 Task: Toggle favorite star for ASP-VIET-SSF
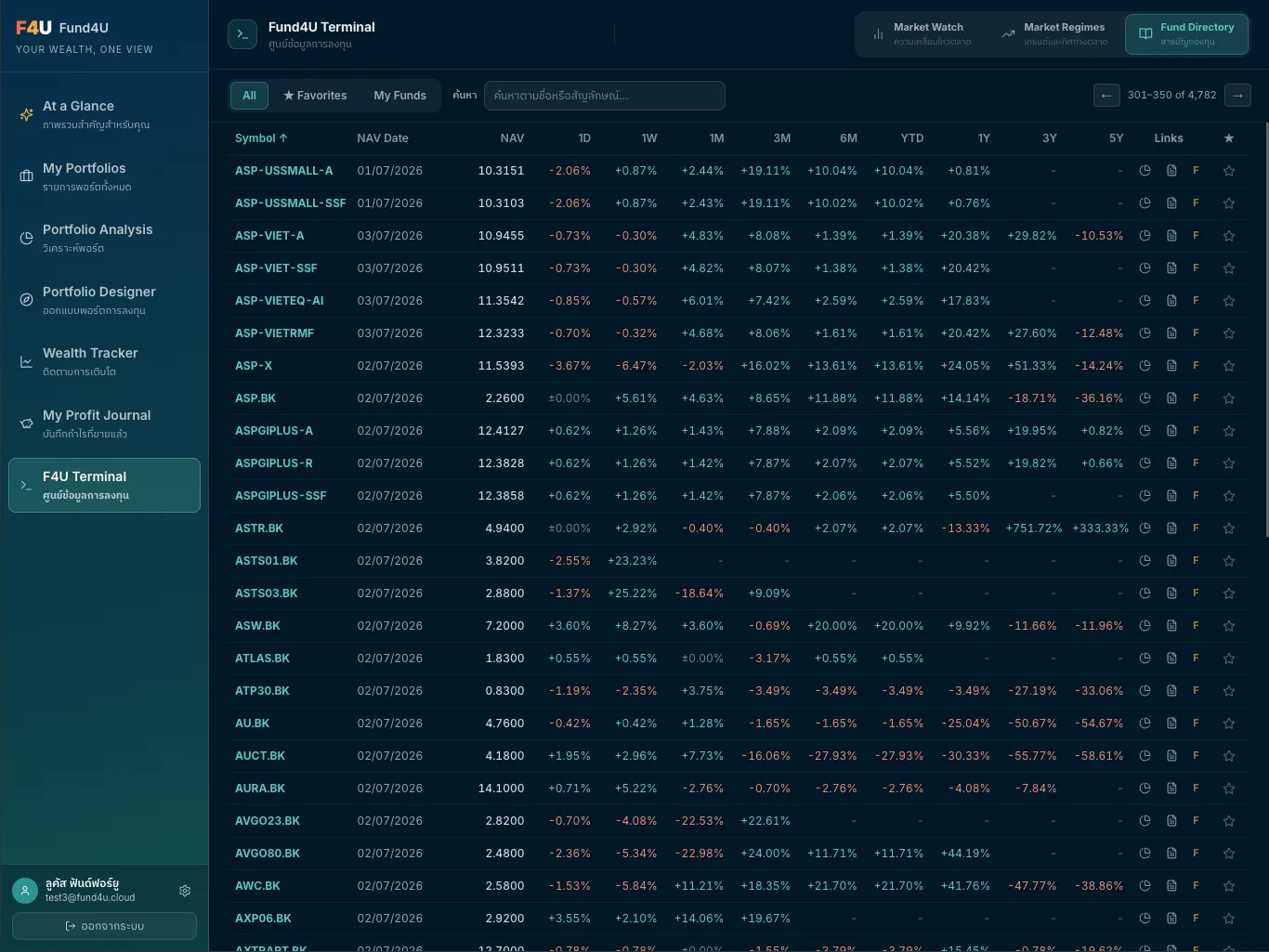coord(1229,268)
